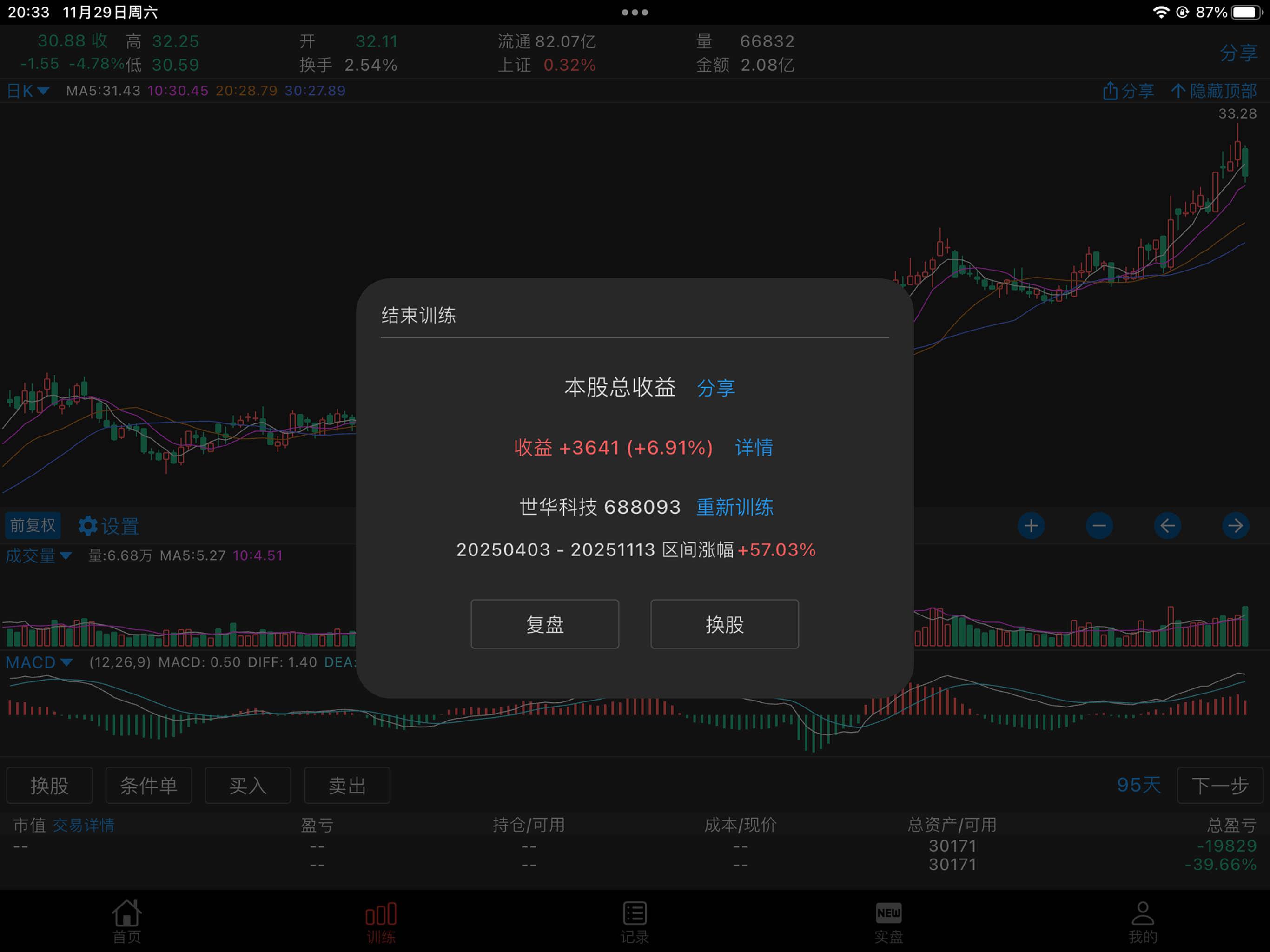This screenshot has width=1270, height=952.
Task: Tap the 收益 +3641 (+6.91%) text
Action: click(x=613, y=447)
